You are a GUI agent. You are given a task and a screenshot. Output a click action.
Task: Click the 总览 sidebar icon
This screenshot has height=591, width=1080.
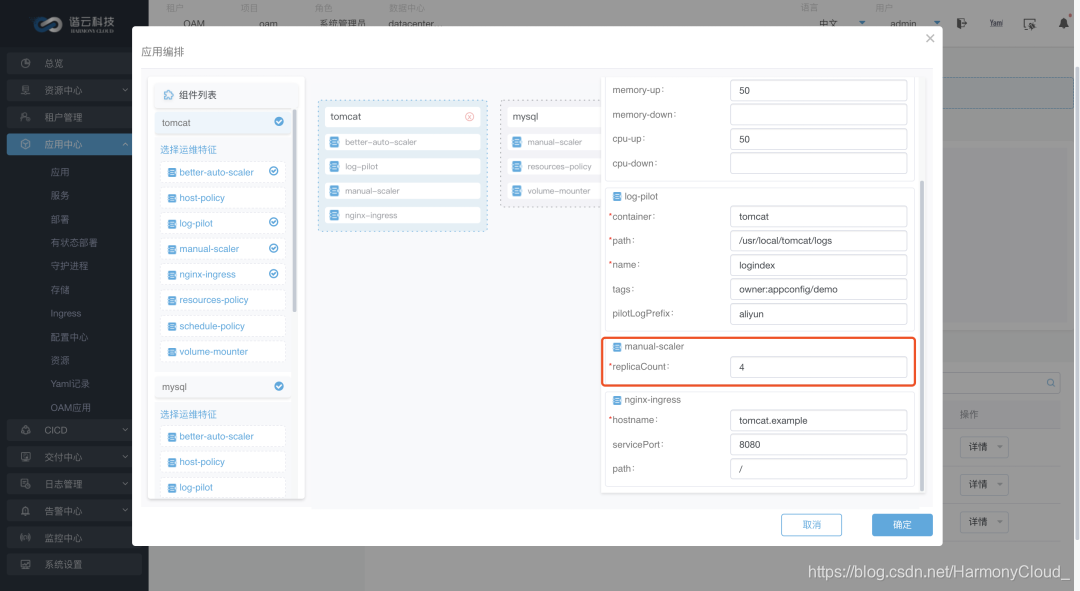[x=25, y=63]
